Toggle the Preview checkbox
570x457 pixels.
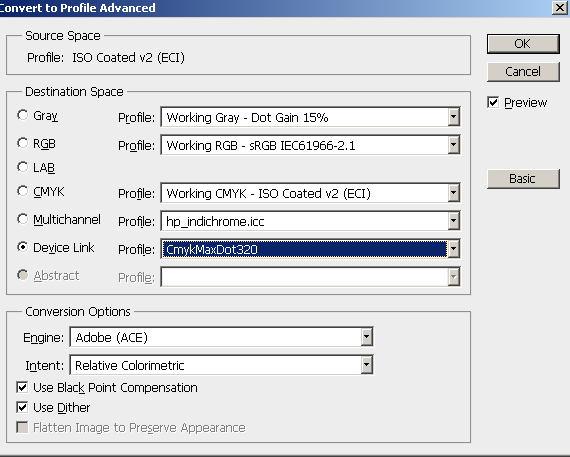coord(493,103)
